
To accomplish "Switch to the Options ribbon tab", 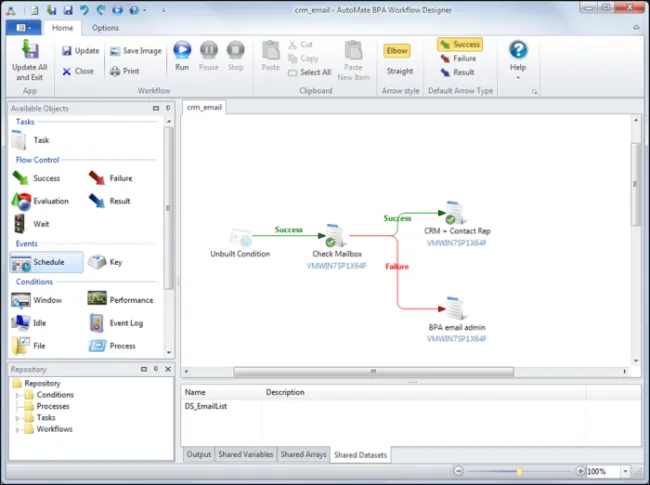I will pyautogui.click(x=105, y=28).
